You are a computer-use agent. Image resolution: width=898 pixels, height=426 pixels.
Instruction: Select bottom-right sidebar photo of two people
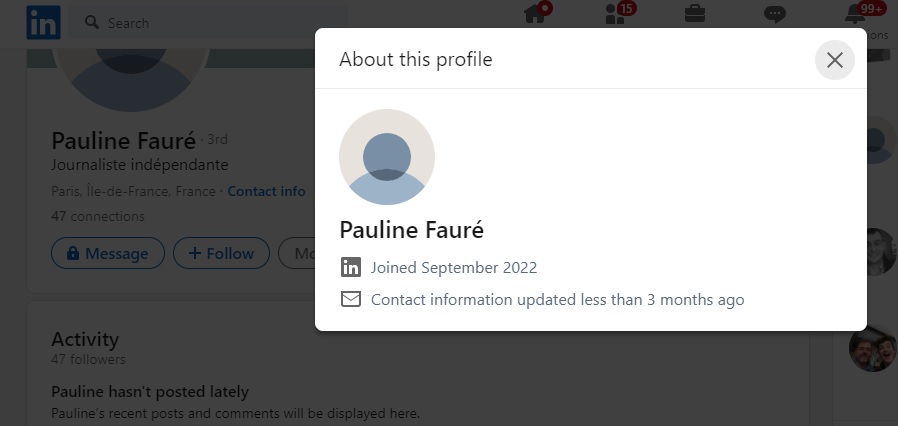[x=873, y=348]
